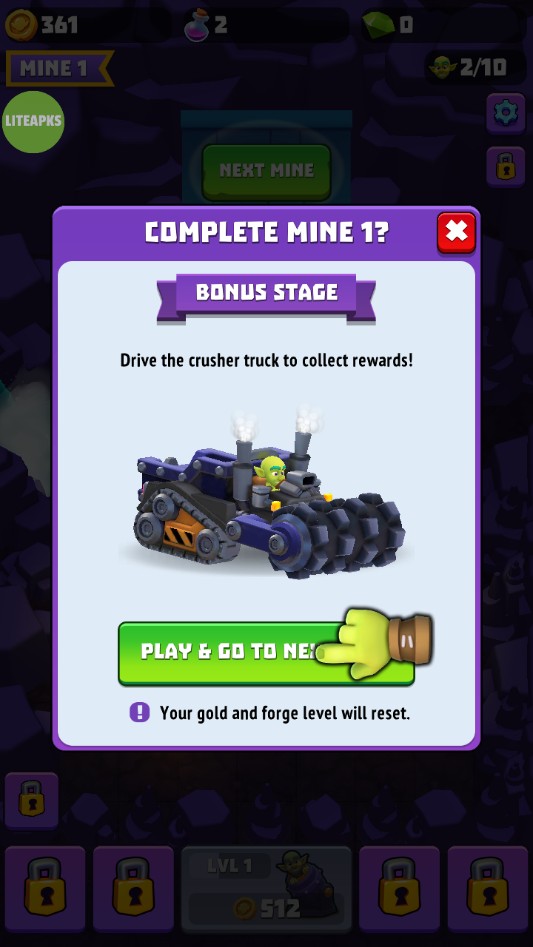Tap the green gem icon
Screen dimensions: 533x947
(x=377, y=25)
